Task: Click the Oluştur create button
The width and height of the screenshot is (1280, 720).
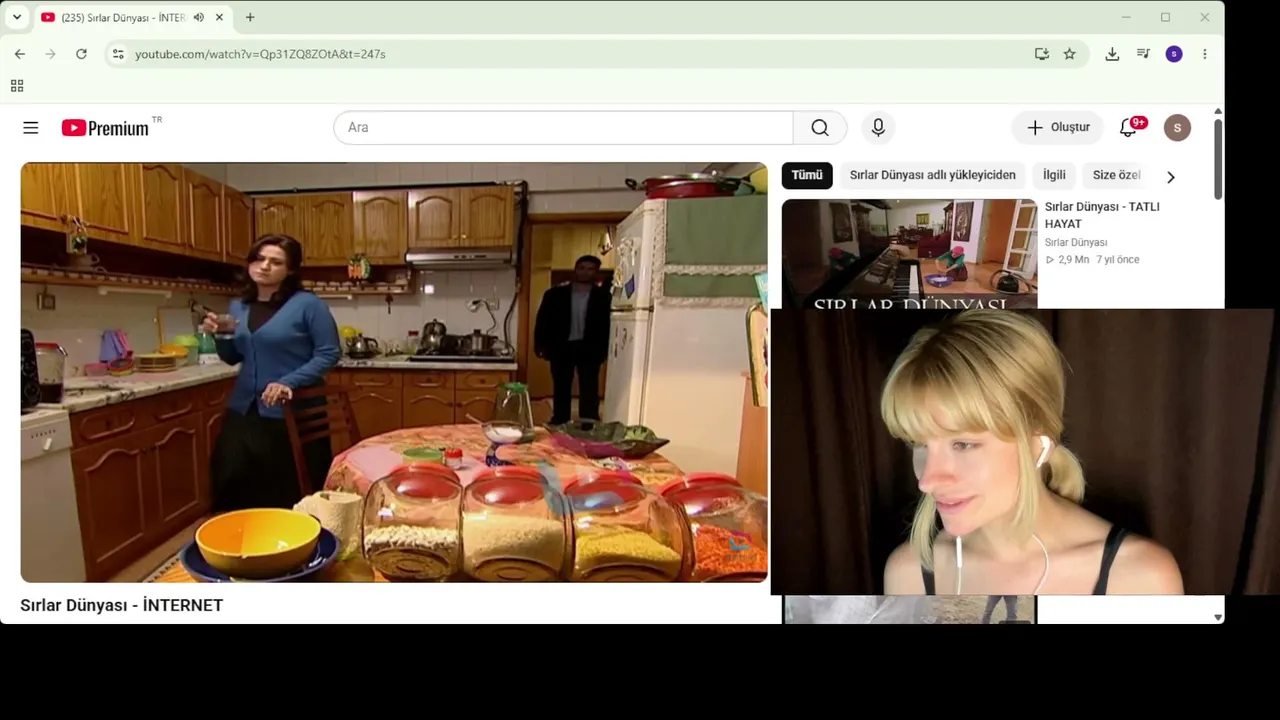Action: 1058,128
